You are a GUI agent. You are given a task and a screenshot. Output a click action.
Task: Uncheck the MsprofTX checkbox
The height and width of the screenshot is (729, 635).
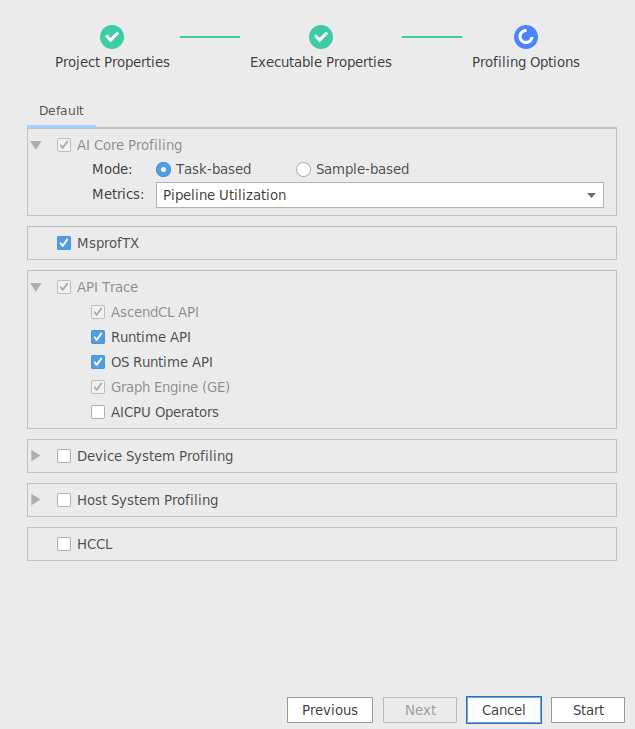point(64,243)
